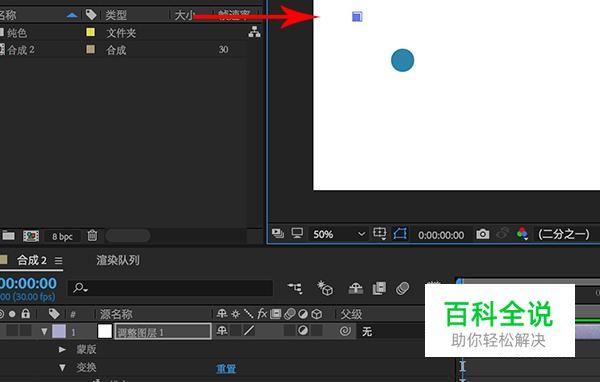This screenshot has width=600, height=382.
Task: Toggle hide shy layers icon in timeline toolbar
Action: (355, 288)
